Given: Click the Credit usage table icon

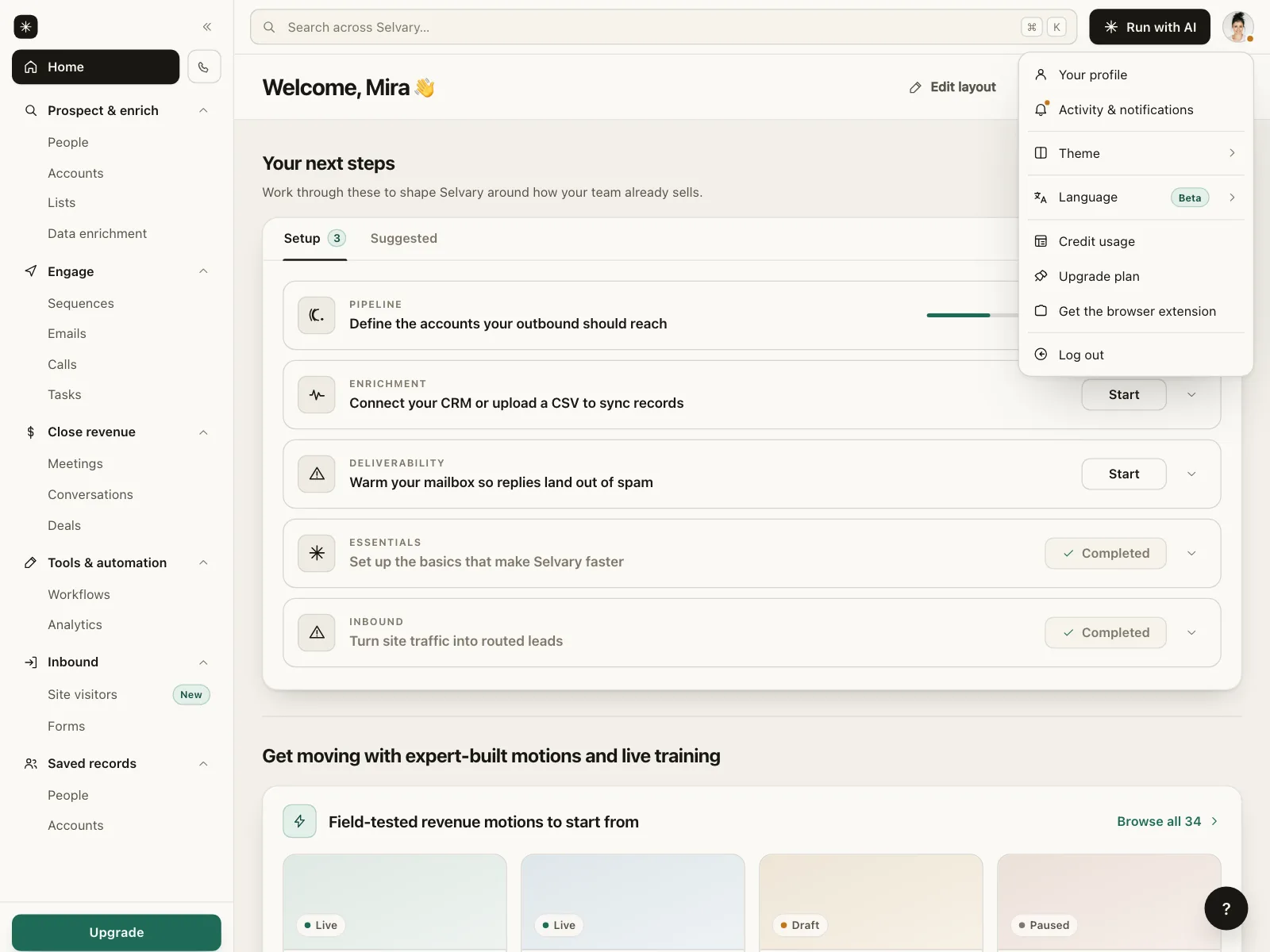Looking at the screenshot, I should [x=1041, y=241].
